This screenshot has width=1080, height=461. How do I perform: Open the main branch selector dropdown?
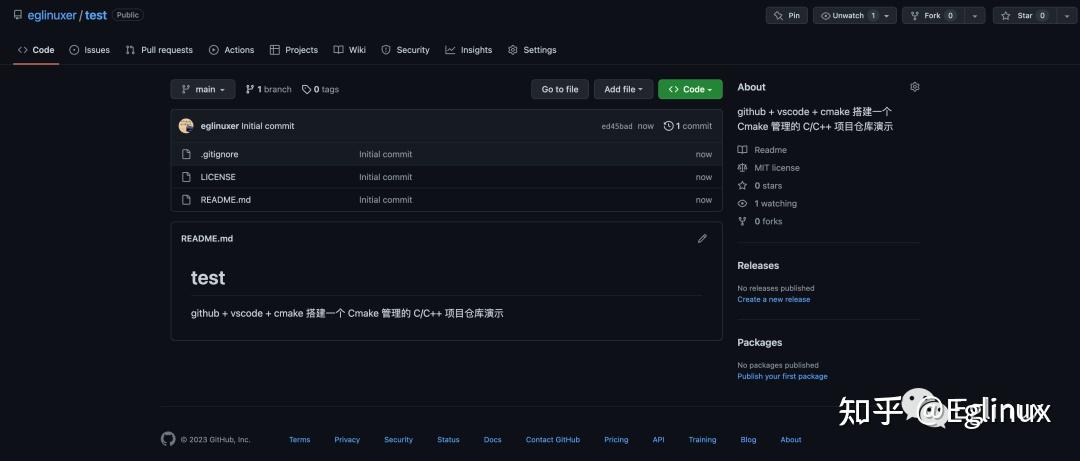pos(203,89)
